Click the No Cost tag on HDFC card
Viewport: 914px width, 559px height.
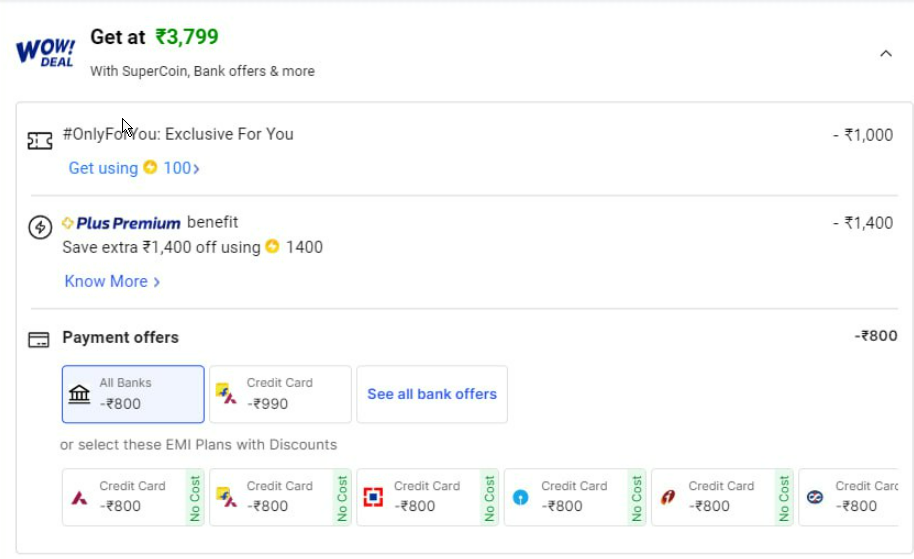489,497
